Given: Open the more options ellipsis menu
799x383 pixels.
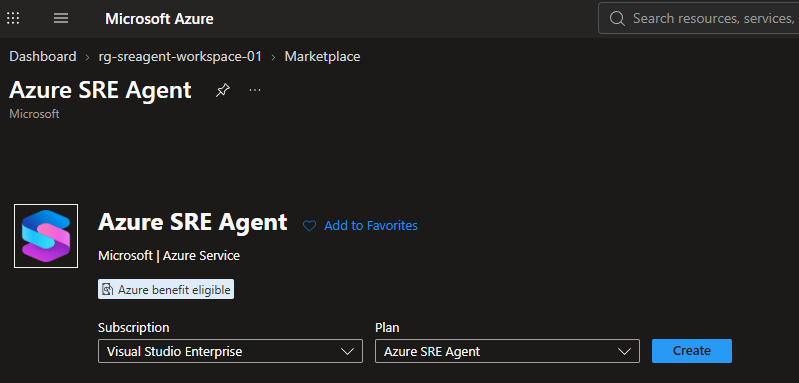Looking at the screenshot, I should [255, 91].
